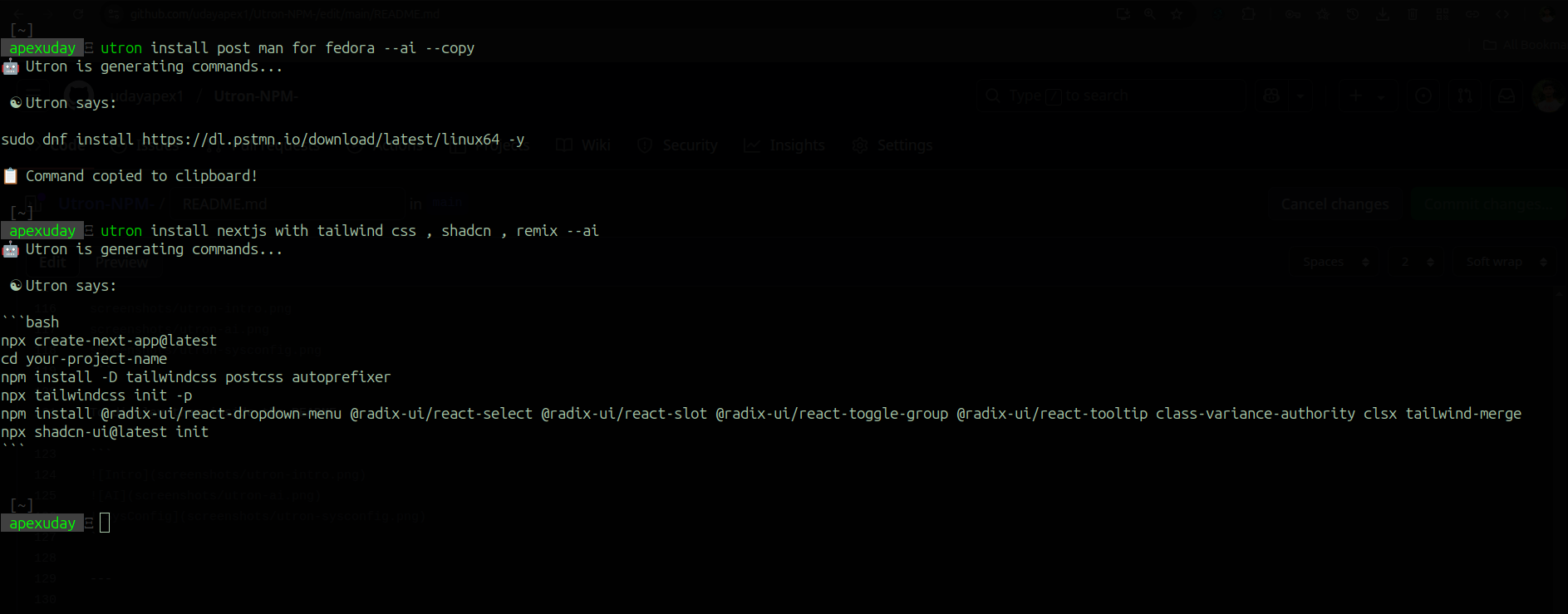Click the Security shield icon in GitHub

[644, 145]
